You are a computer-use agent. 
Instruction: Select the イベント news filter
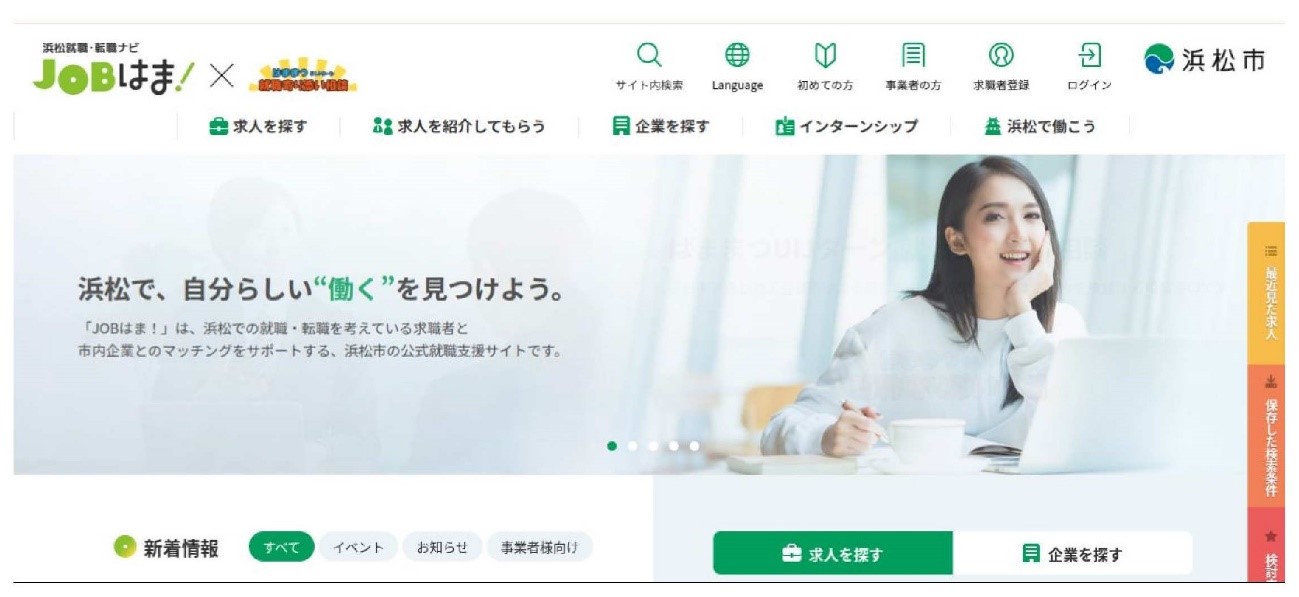[358, 547]
